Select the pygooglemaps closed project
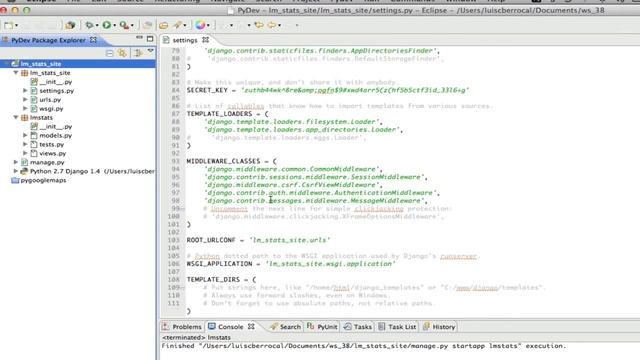The height and width of the screenshot is (360, 640). pos(43,180)
